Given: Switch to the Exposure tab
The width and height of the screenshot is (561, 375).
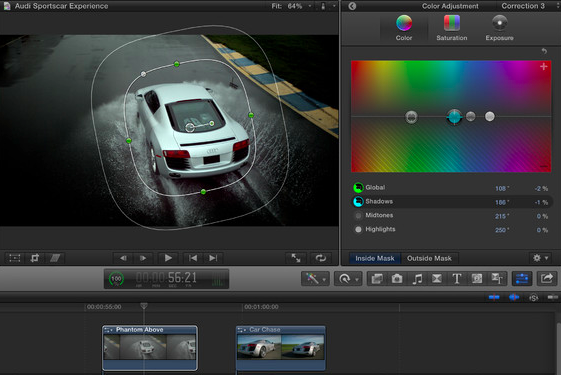Looking at the screenshot, I should click(x=499, y=28).
